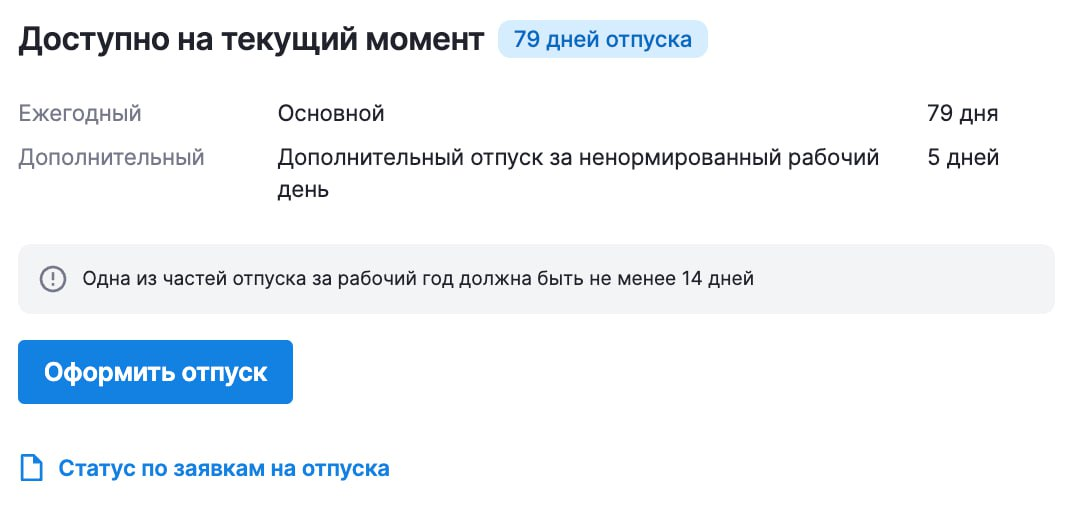Click the document icon beside vacation request status
The height and width of the screenshot is (514, 1076).
(31, 469)
